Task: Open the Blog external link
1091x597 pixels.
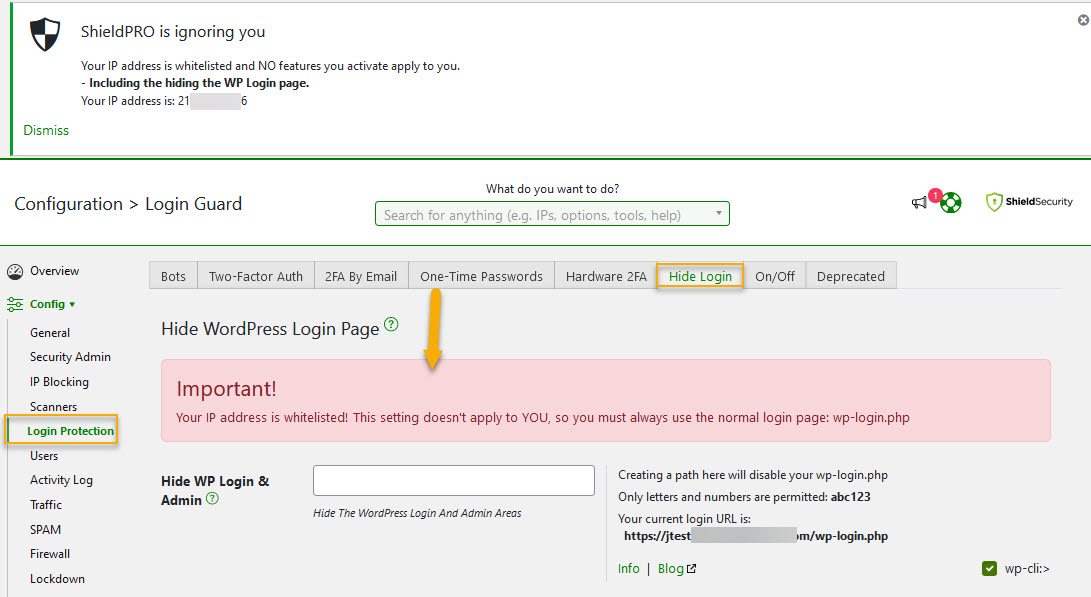Action: (x=676, y=568)
